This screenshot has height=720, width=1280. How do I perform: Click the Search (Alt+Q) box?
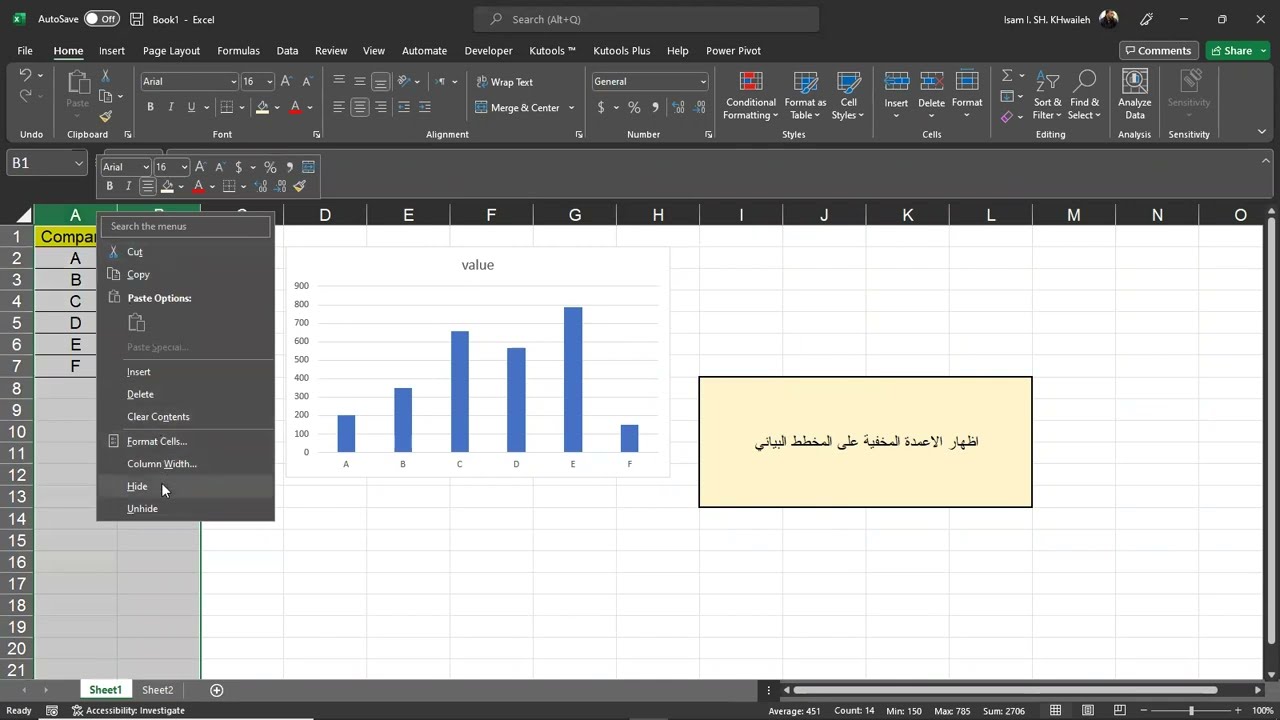click(x=646, y=19)
